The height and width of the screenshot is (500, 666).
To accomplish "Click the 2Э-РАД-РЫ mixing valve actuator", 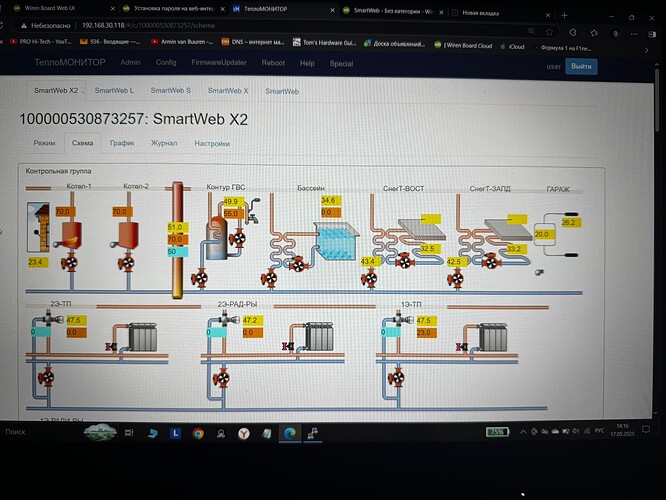I will coord(228,317).
